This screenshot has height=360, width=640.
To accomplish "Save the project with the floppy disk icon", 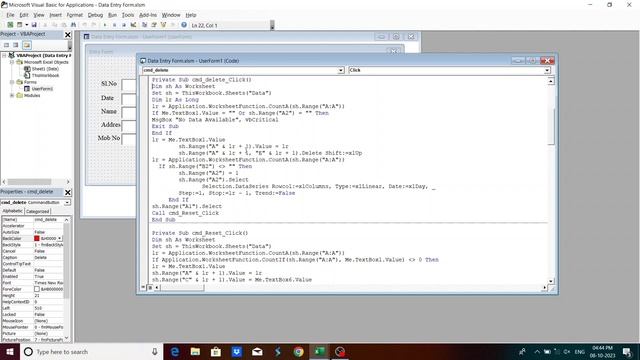I will [x=34, y=25].
